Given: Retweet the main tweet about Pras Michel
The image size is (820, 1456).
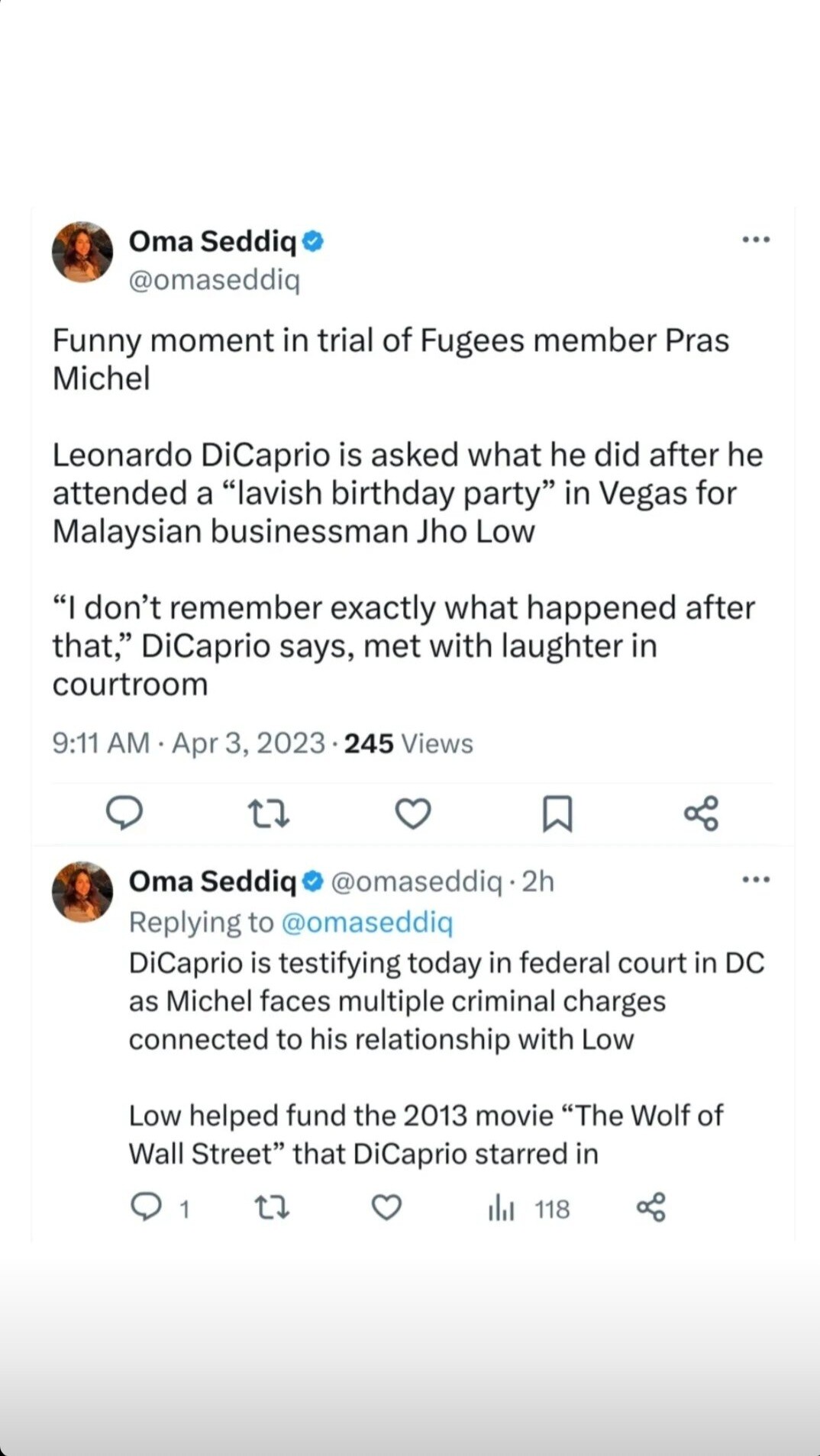Looking at the screenshot, I should point(269,813).
